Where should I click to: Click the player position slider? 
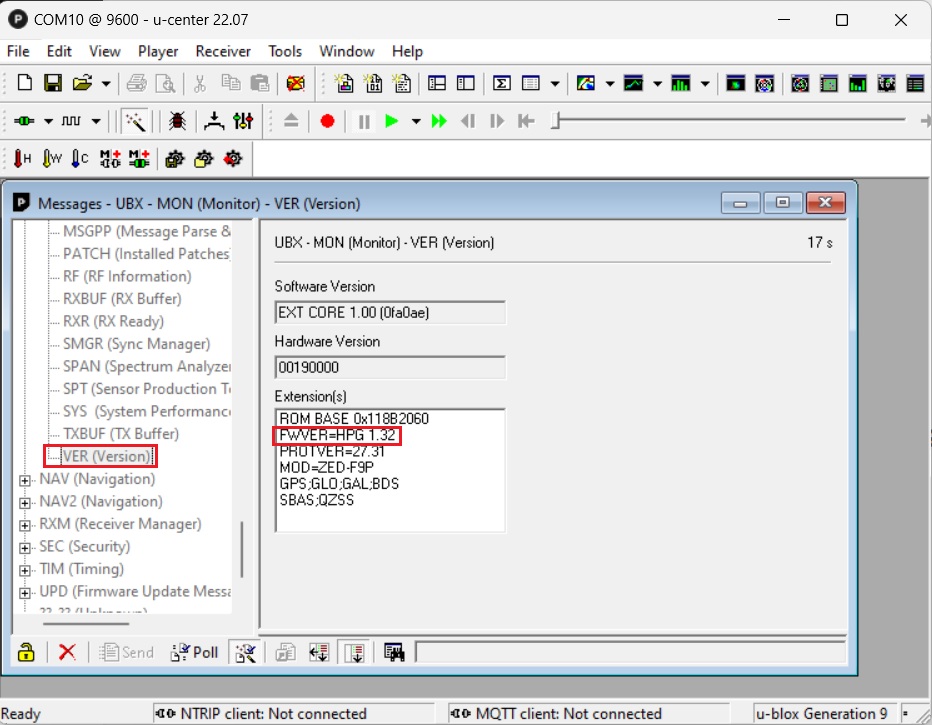[x=556, y=121]
